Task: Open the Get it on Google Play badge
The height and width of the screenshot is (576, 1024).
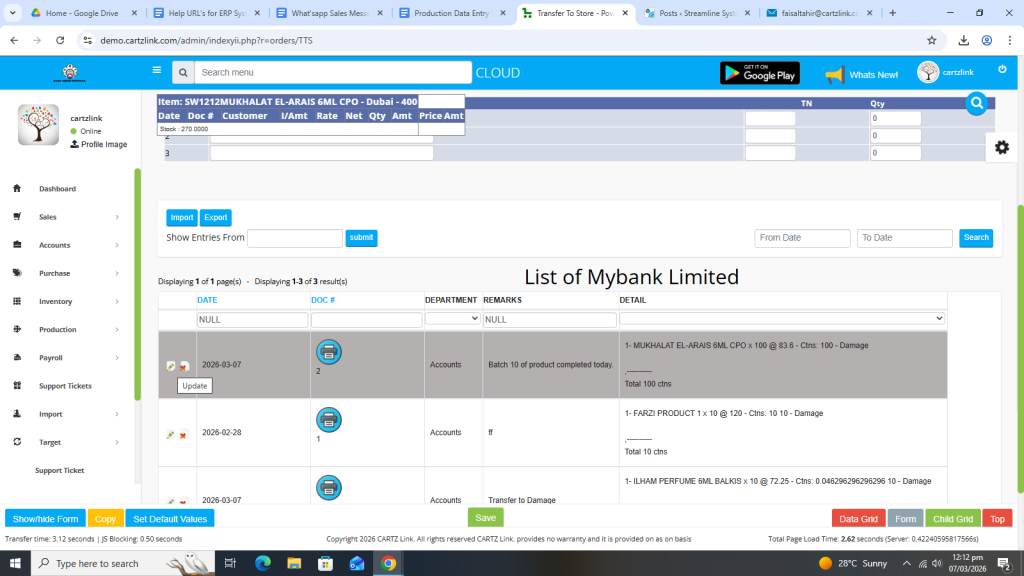Action: [760, 73]
